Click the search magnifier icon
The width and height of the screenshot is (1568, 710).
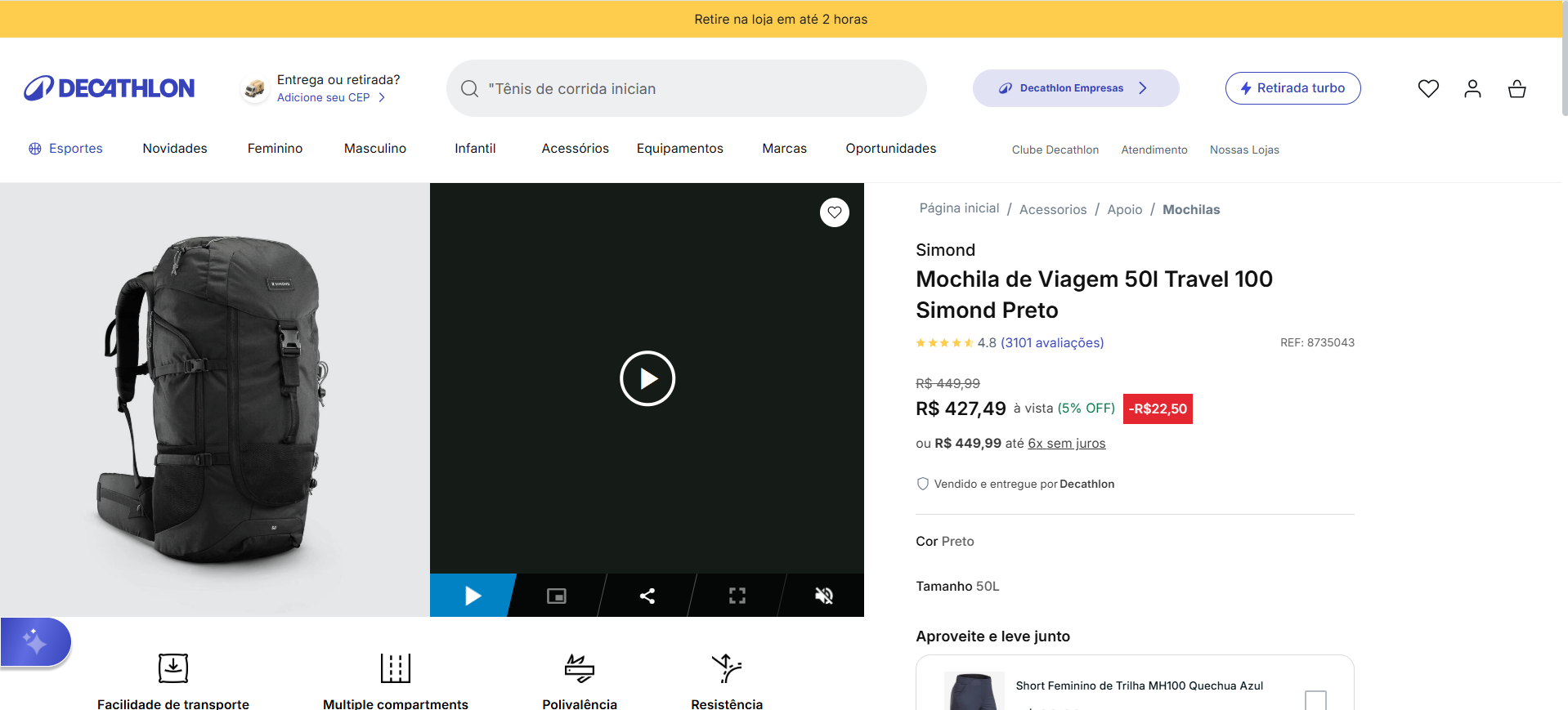click(469, 89)
